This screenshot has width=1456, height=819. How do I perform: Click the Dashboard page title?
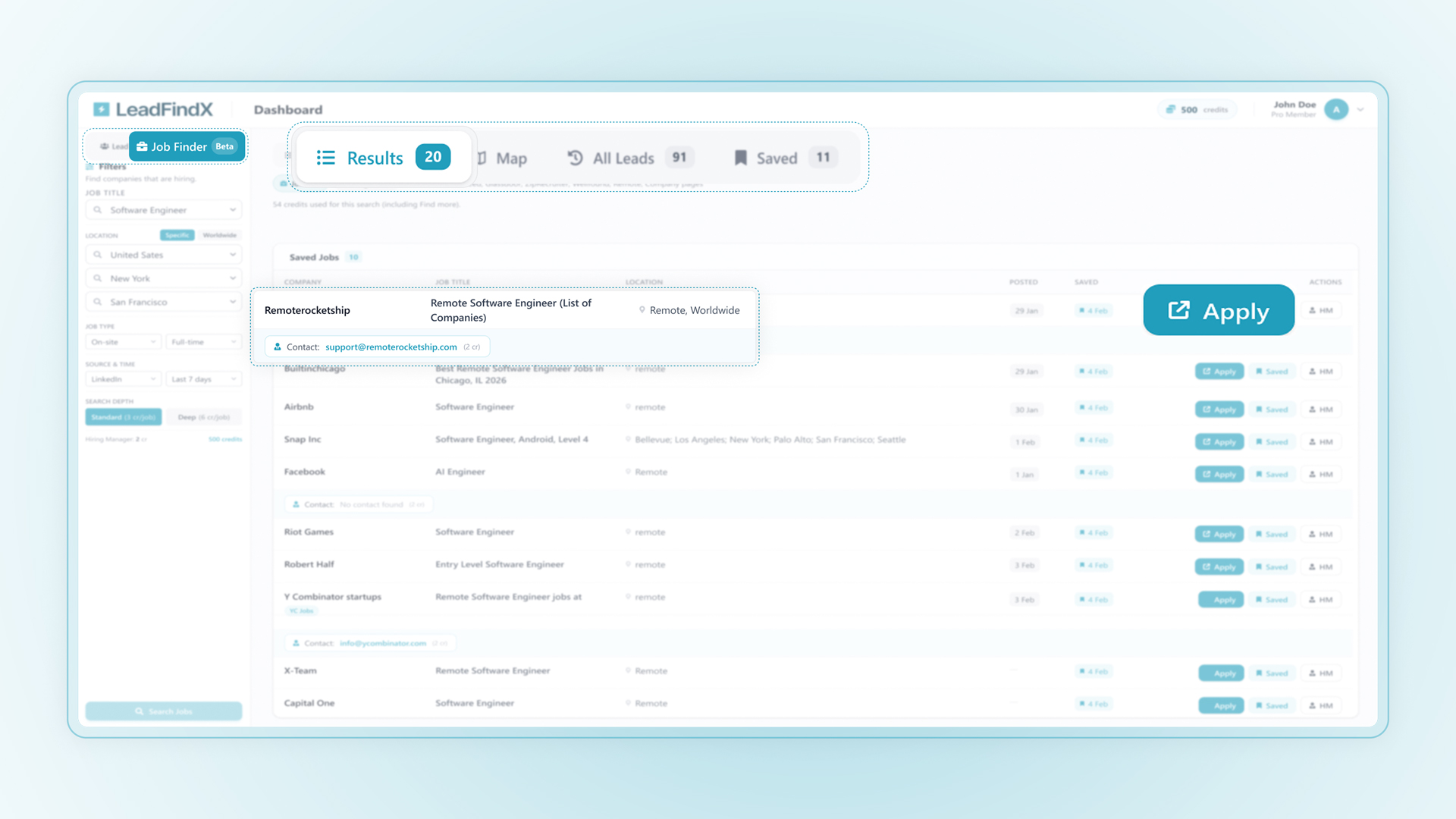[288, 110]
